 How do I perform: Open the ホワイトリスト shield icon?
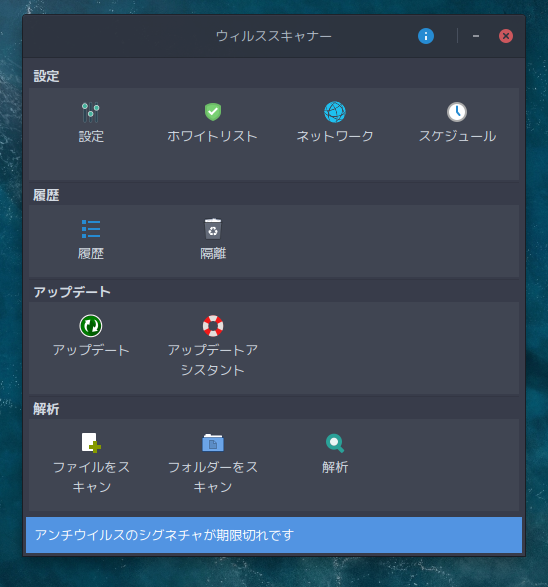tap(213, 112)
